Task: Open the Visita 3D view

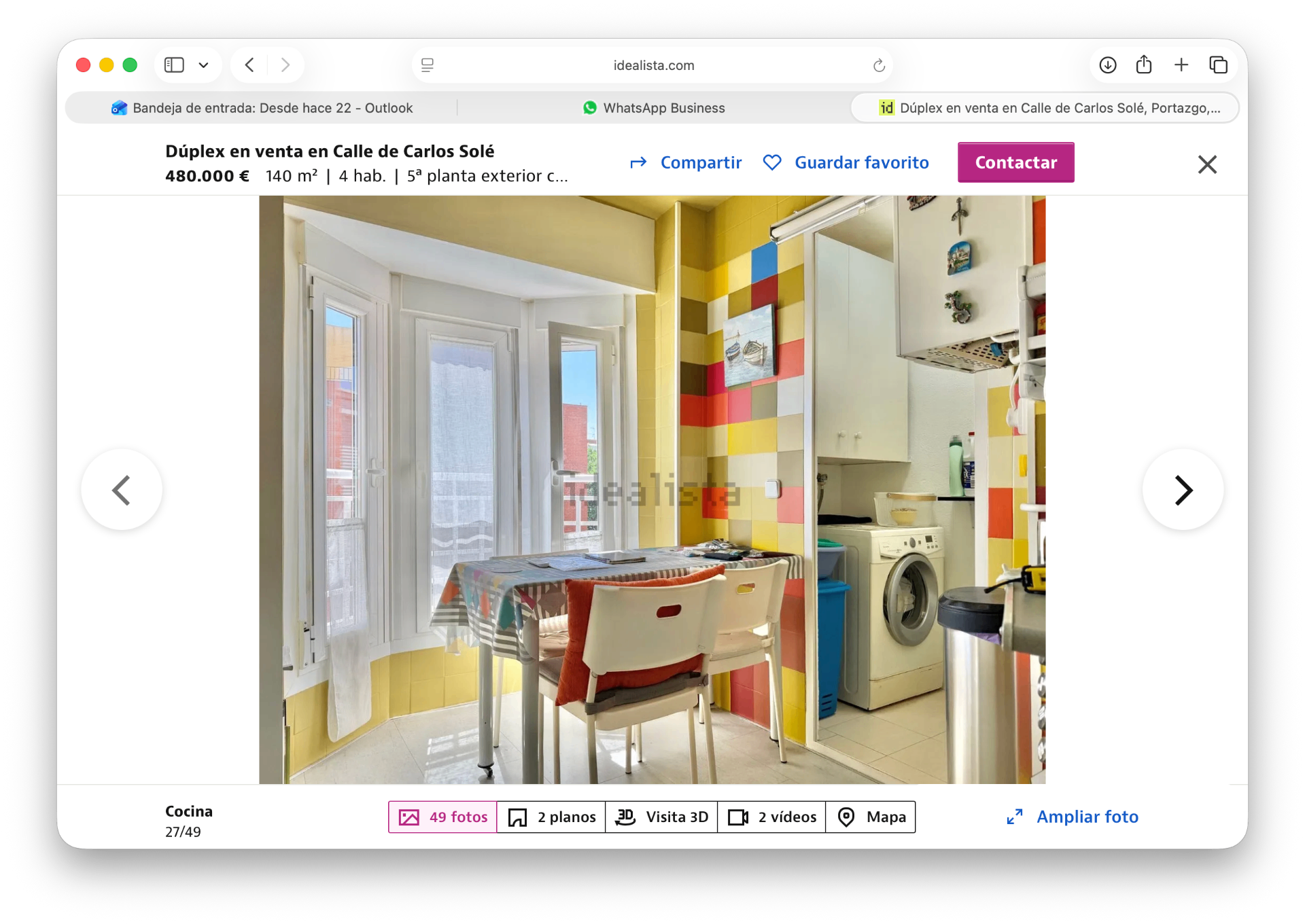Action: click(x=661, y=817)
